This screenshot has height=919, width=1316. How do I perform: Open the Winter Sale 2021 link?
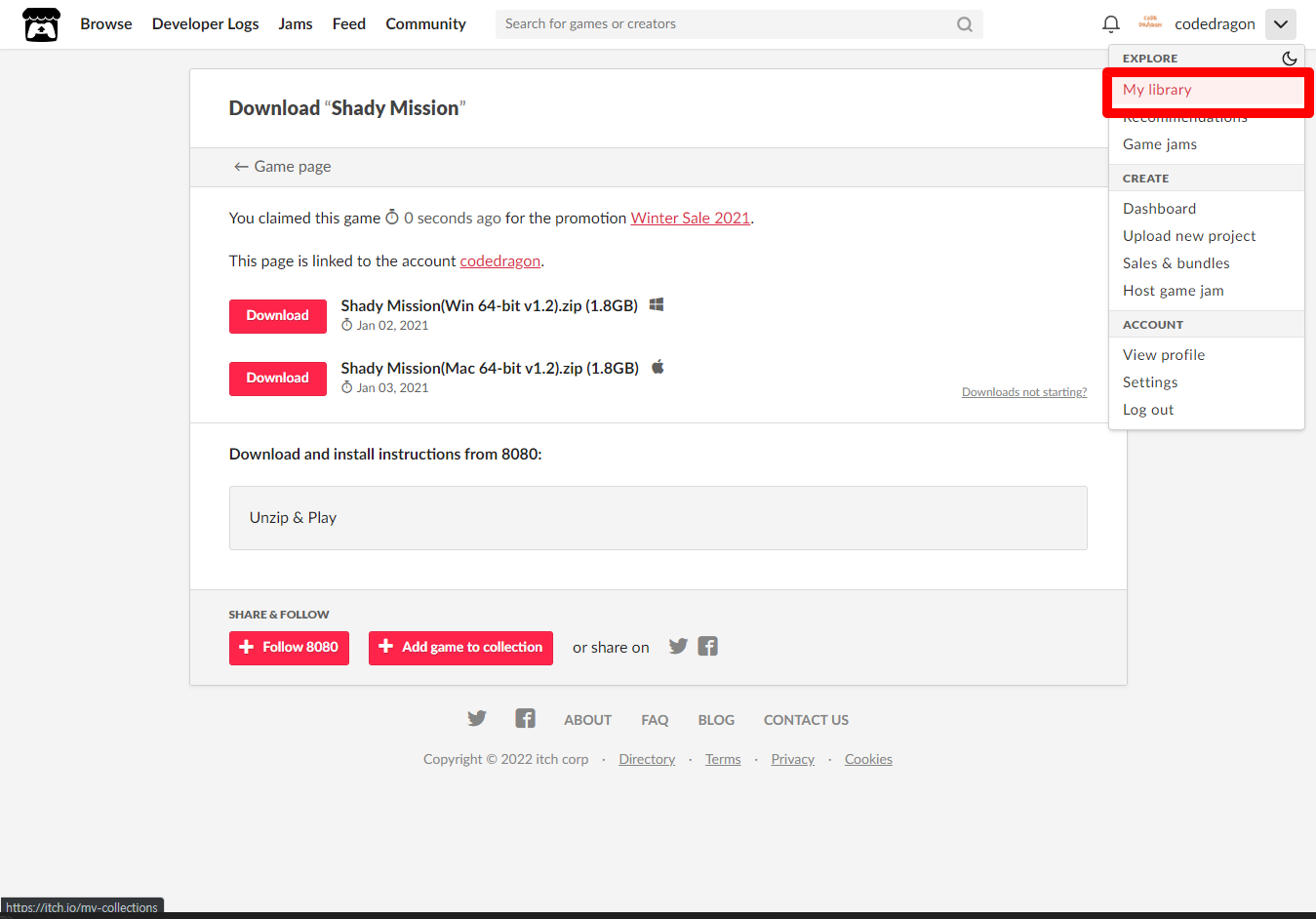coord(691,219)
